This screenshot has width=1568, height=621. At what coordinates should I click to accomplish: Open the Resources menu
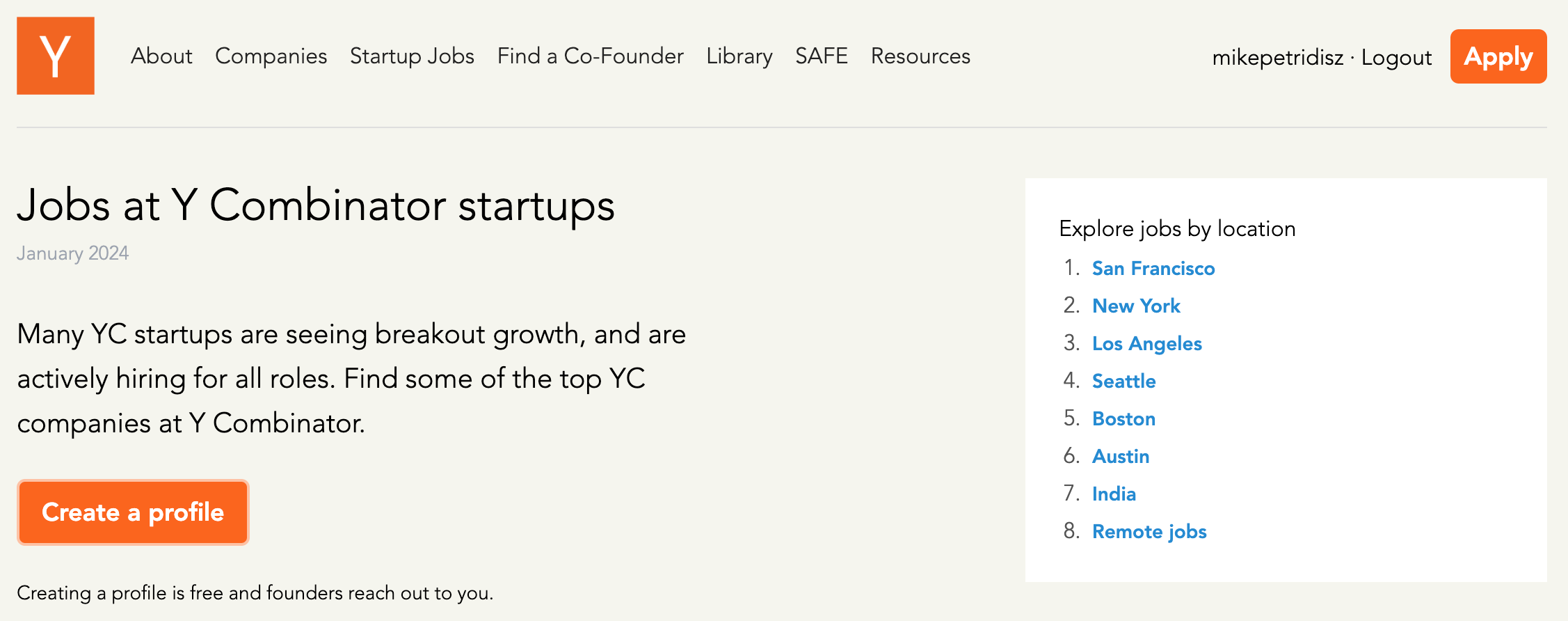click(x=920, y=56)
